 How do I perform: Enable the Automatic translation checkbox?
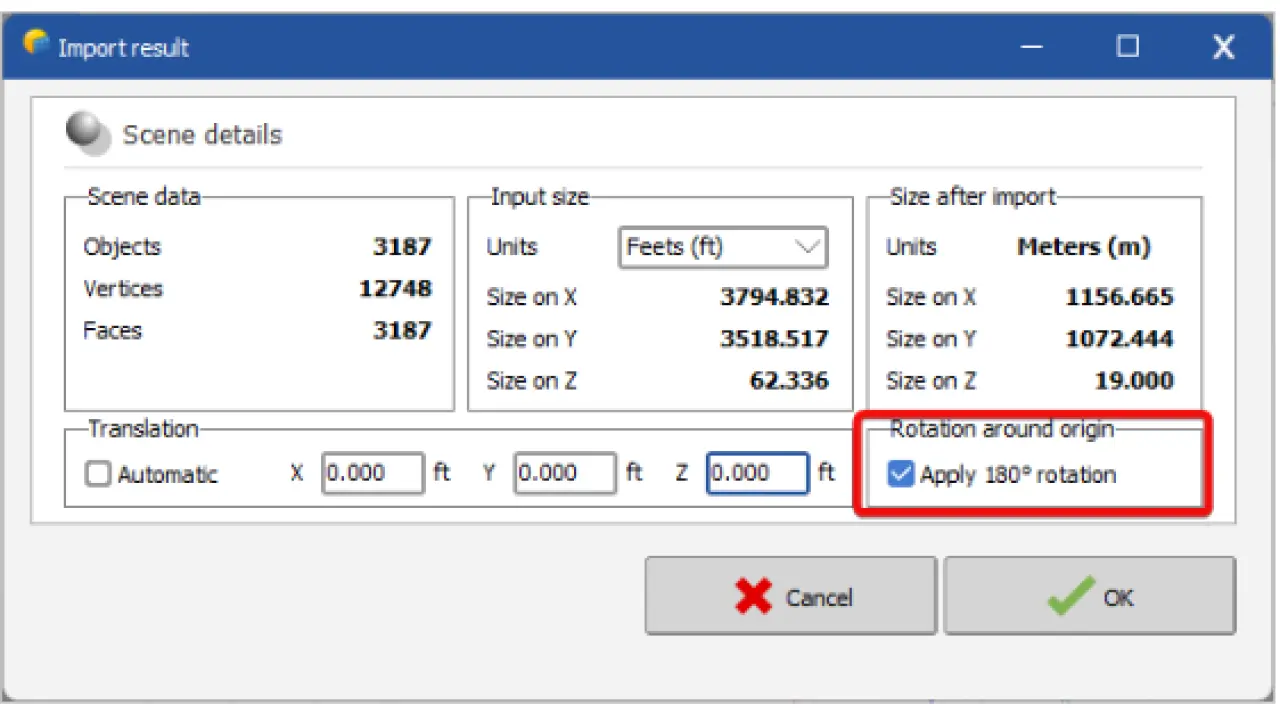pyautogui.click(x=98, y=475)
